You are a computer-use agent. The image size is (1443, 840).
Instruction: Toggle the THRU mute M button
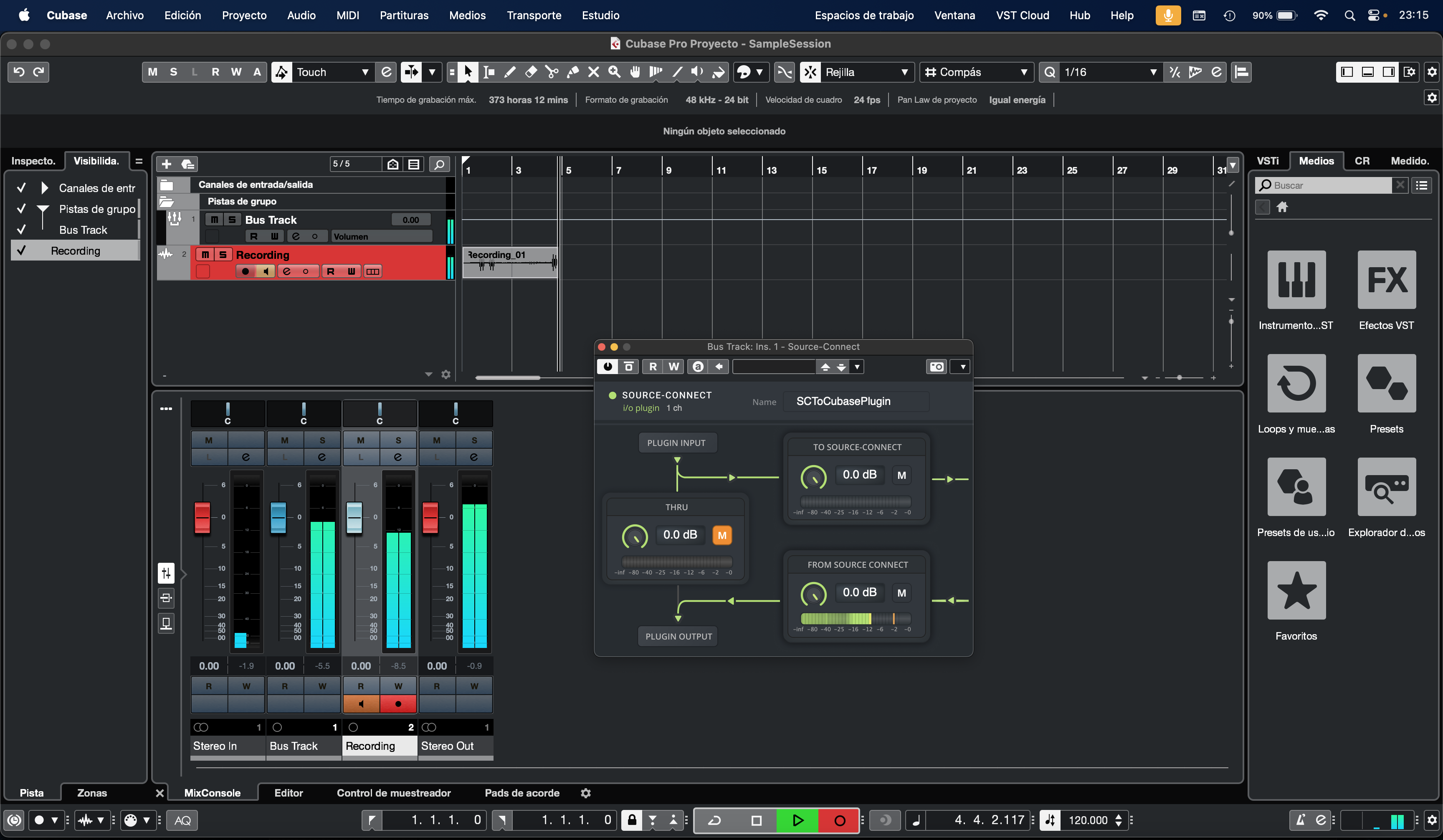coord(721,535)
